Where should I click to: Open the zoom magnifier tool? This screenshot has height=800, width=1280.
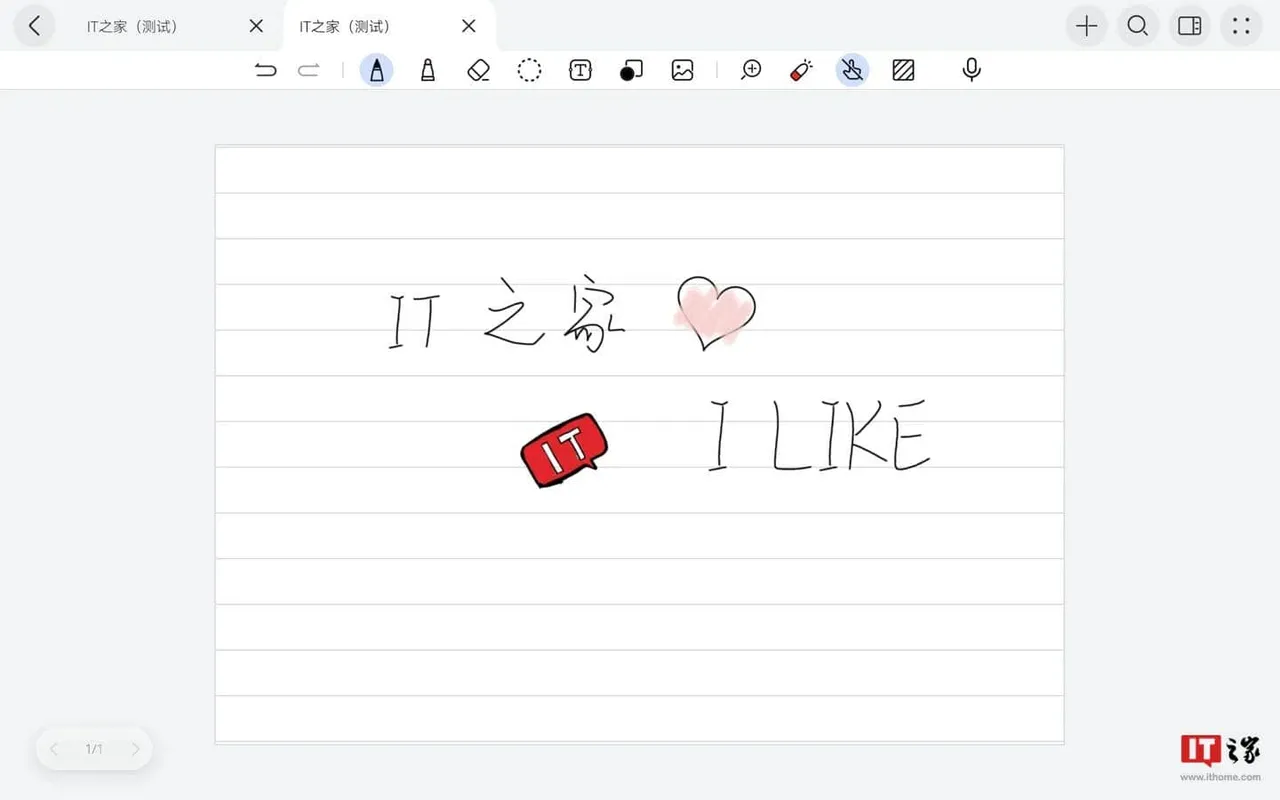click(751, 70)
